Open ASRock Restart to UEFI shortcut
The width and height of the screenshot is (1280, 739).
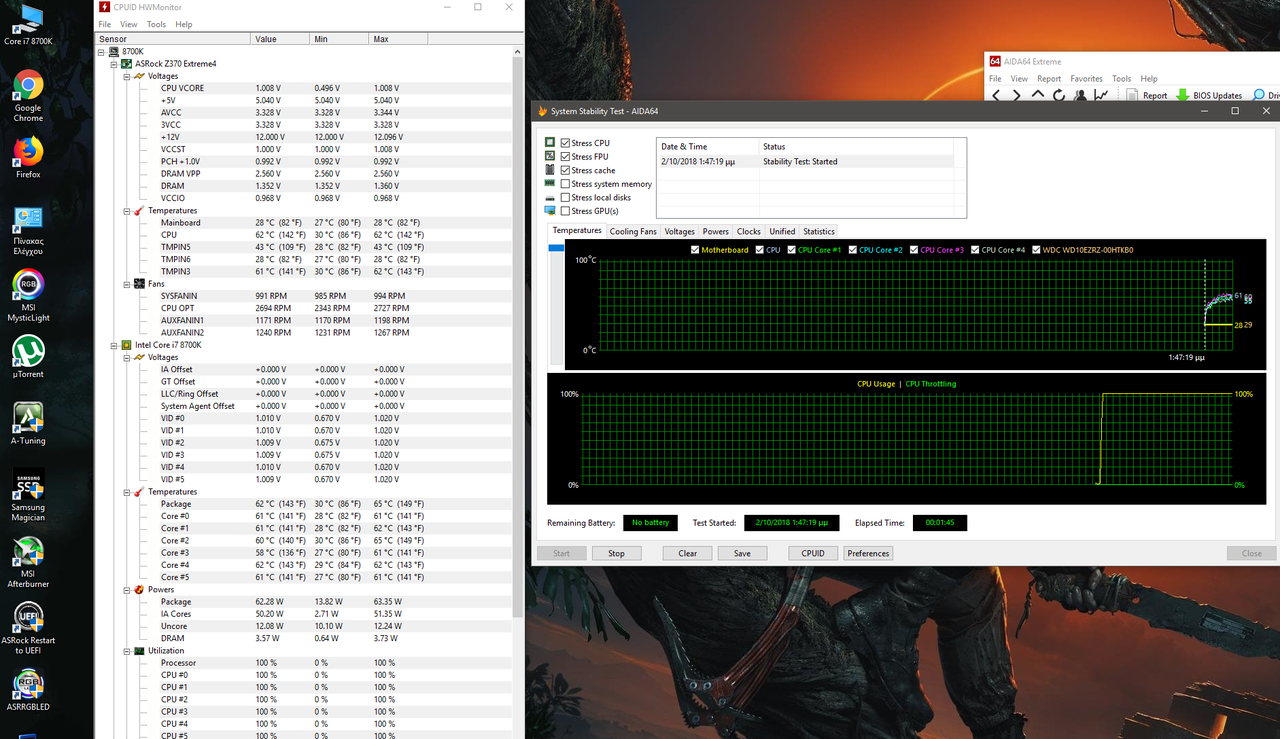coord(28,628)
